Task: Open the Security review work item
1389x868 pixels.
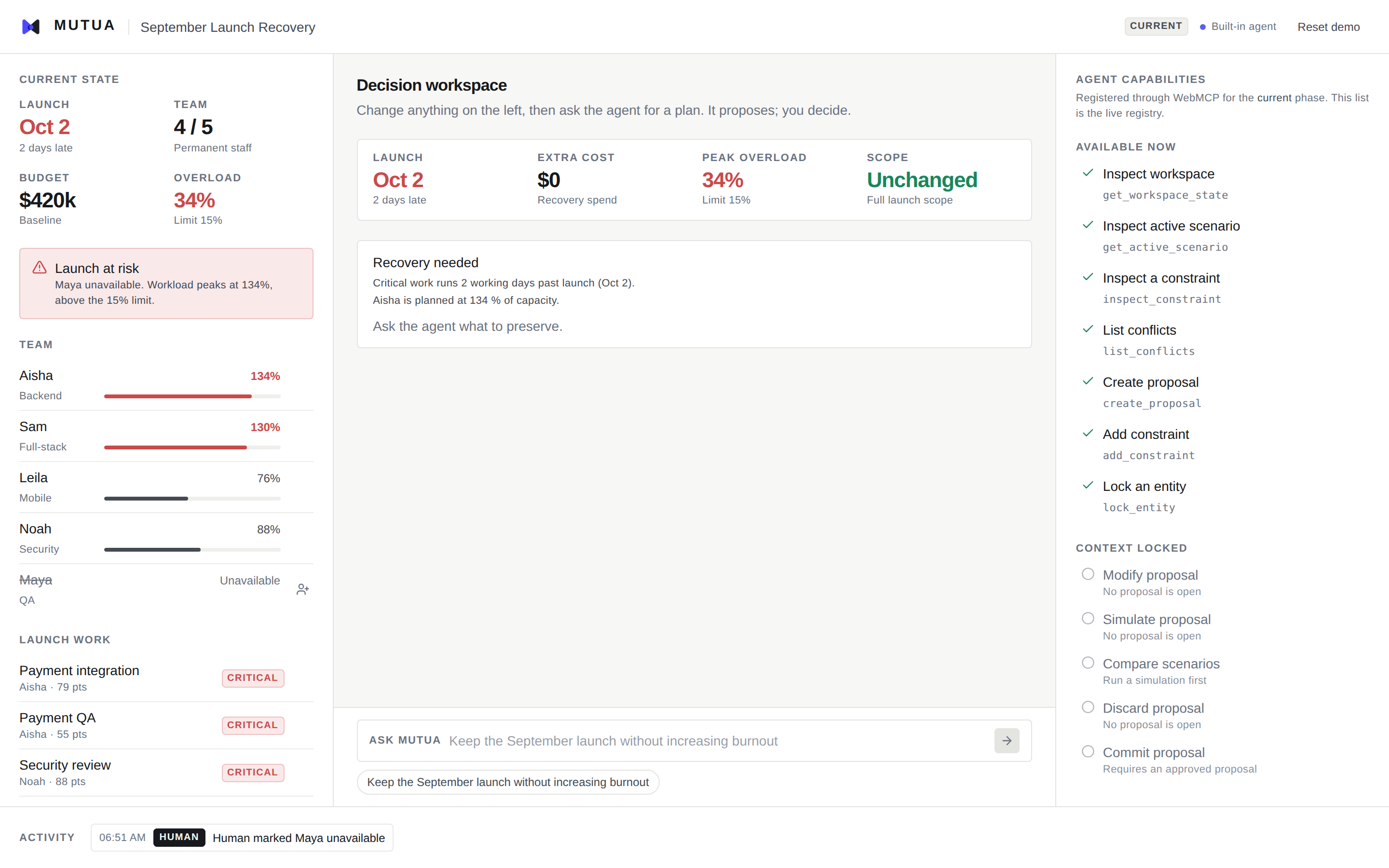Action: [166, 773]
